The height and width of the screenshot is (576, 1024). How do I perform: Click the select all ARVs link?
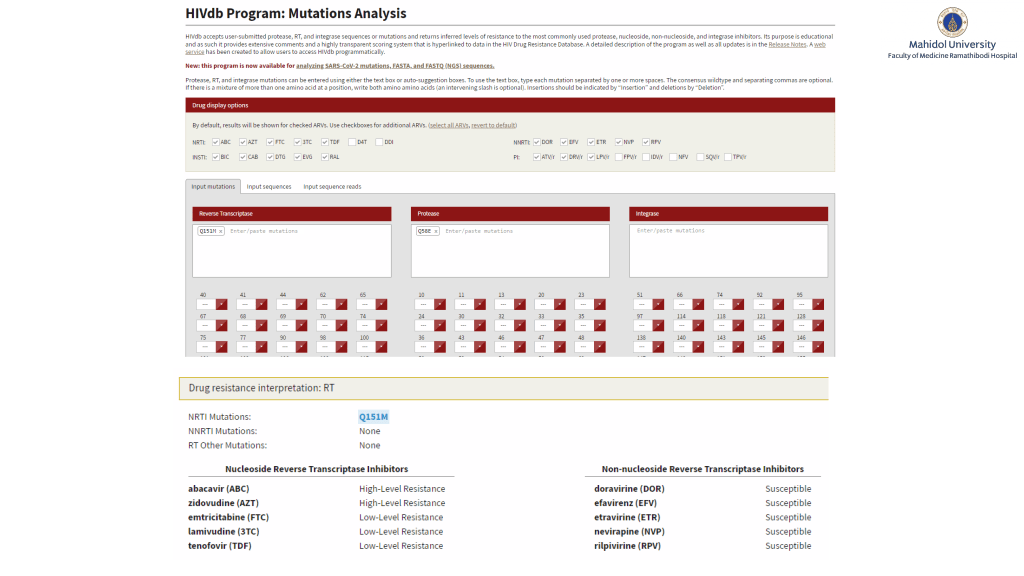[x=448, y=125]
